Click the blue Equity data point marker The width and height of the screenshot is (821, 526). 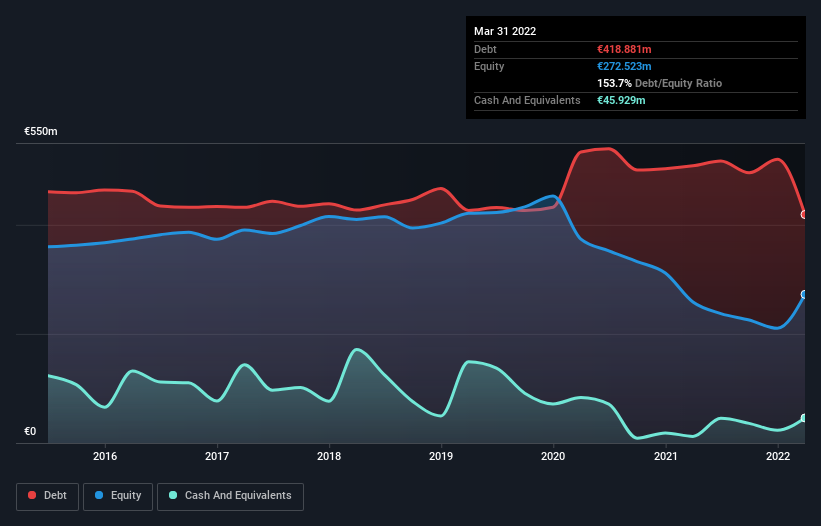(804, 295)
